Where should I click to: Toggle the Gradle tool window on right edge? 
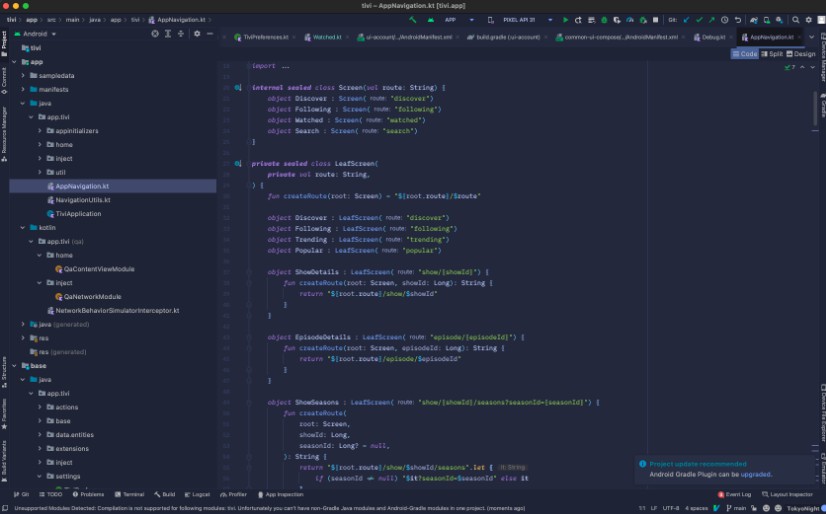click(x=822, y=105)
